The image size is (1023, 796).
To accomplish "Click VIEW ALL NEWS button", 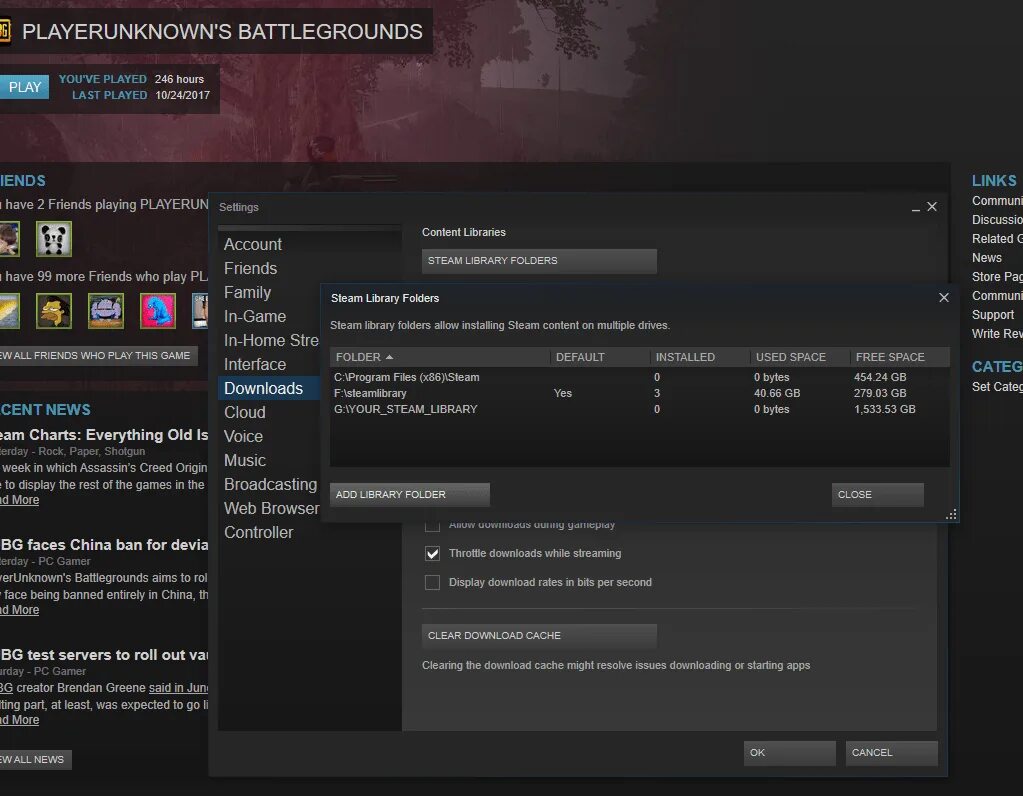I will 35,759.
